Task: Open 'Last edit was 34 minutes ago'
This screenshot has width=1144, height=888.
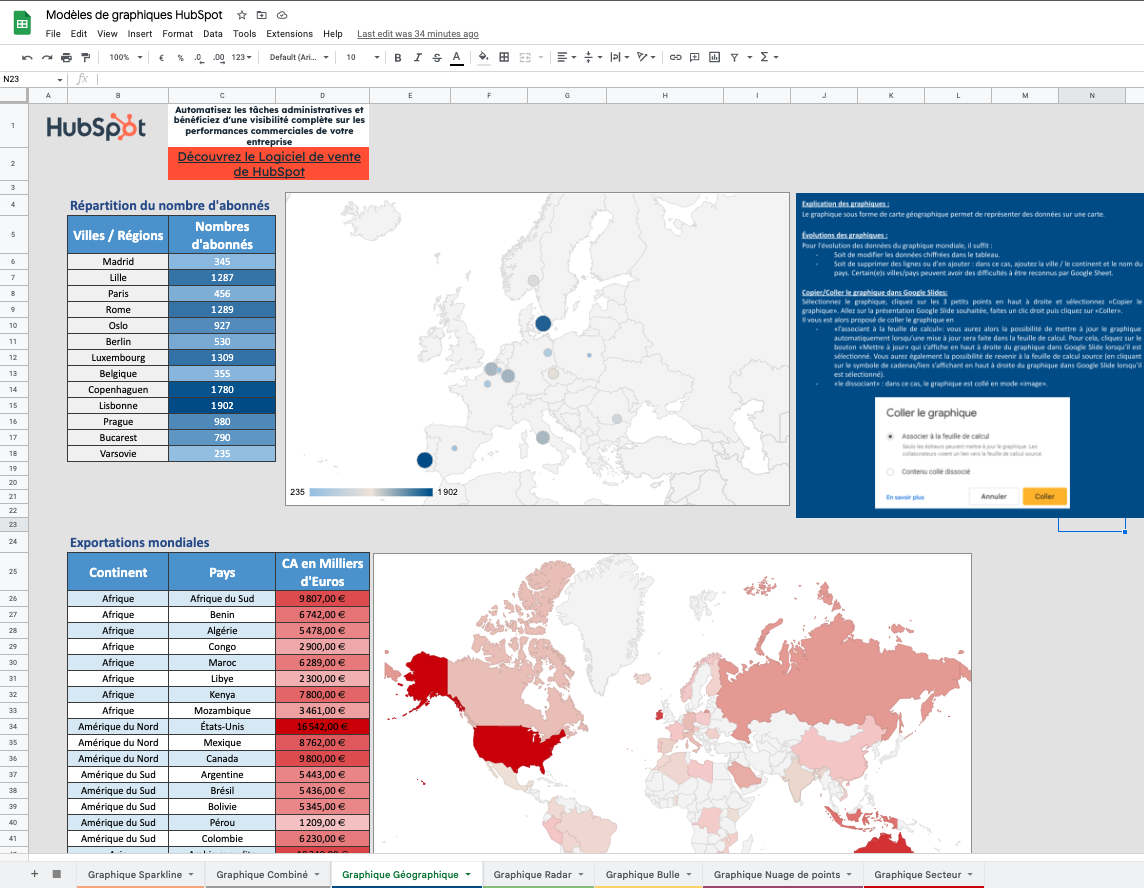Action: click(x=417, y=34)
